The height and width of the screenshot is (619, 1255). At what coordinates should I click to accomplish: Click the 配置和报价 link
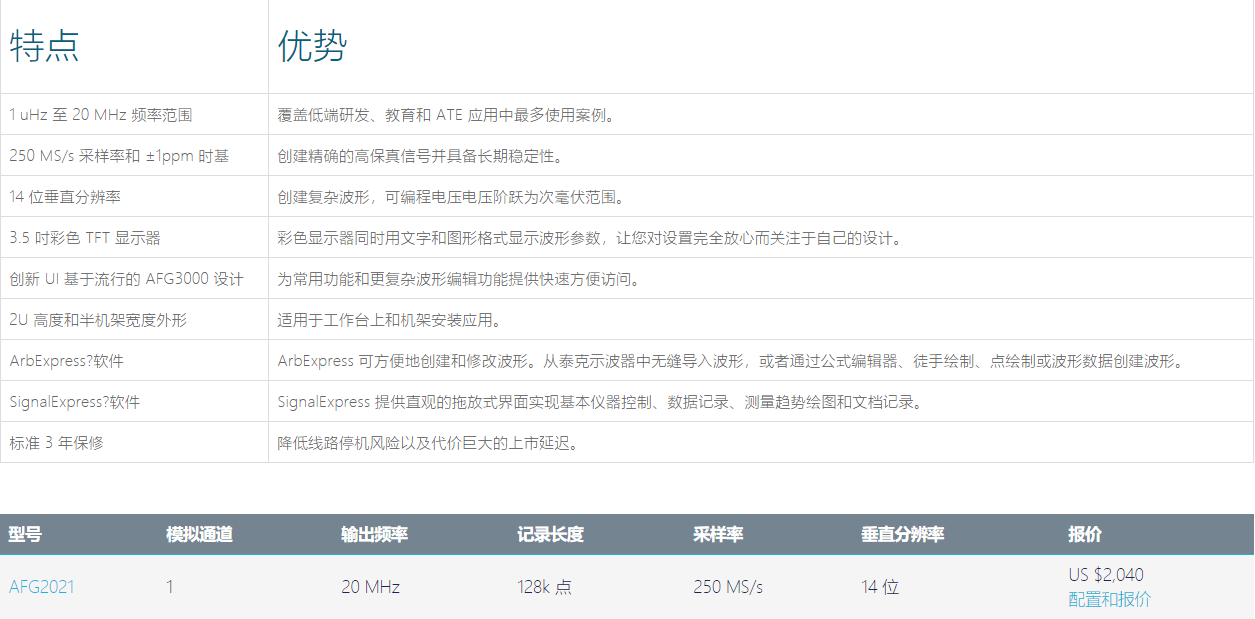click(1109, 599)
